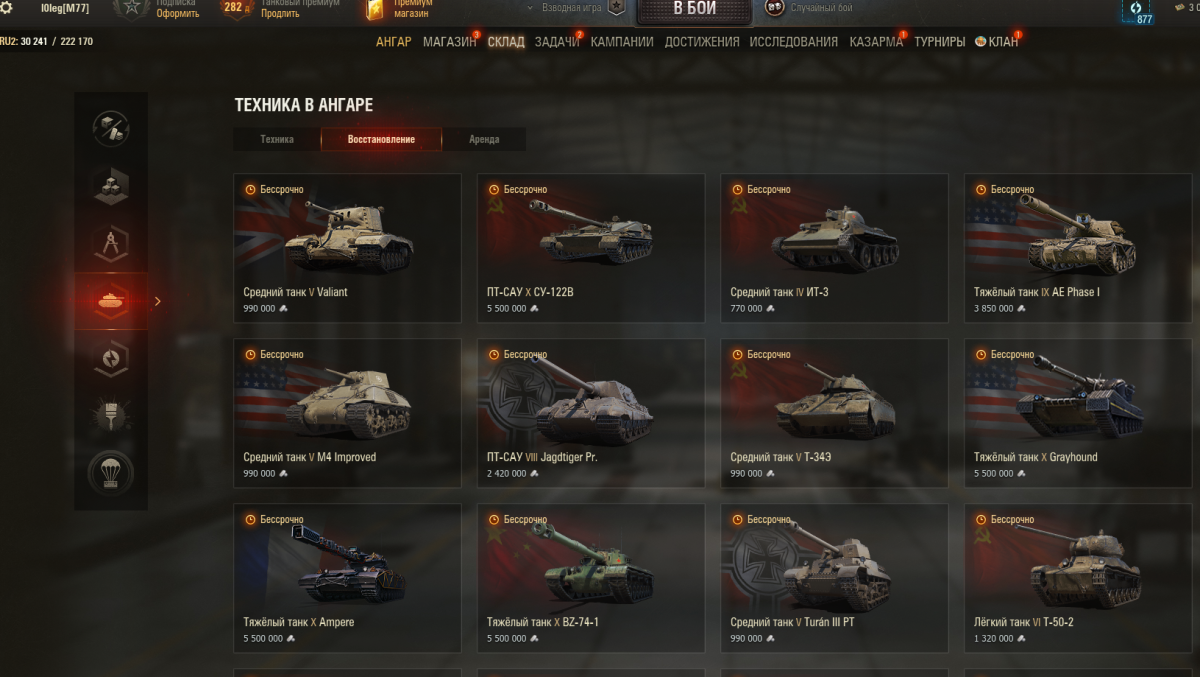The height and width of the screenshot is (677, 1200).
Task: Go to the КАЗАРМА menu item
Action: [876, 42]
